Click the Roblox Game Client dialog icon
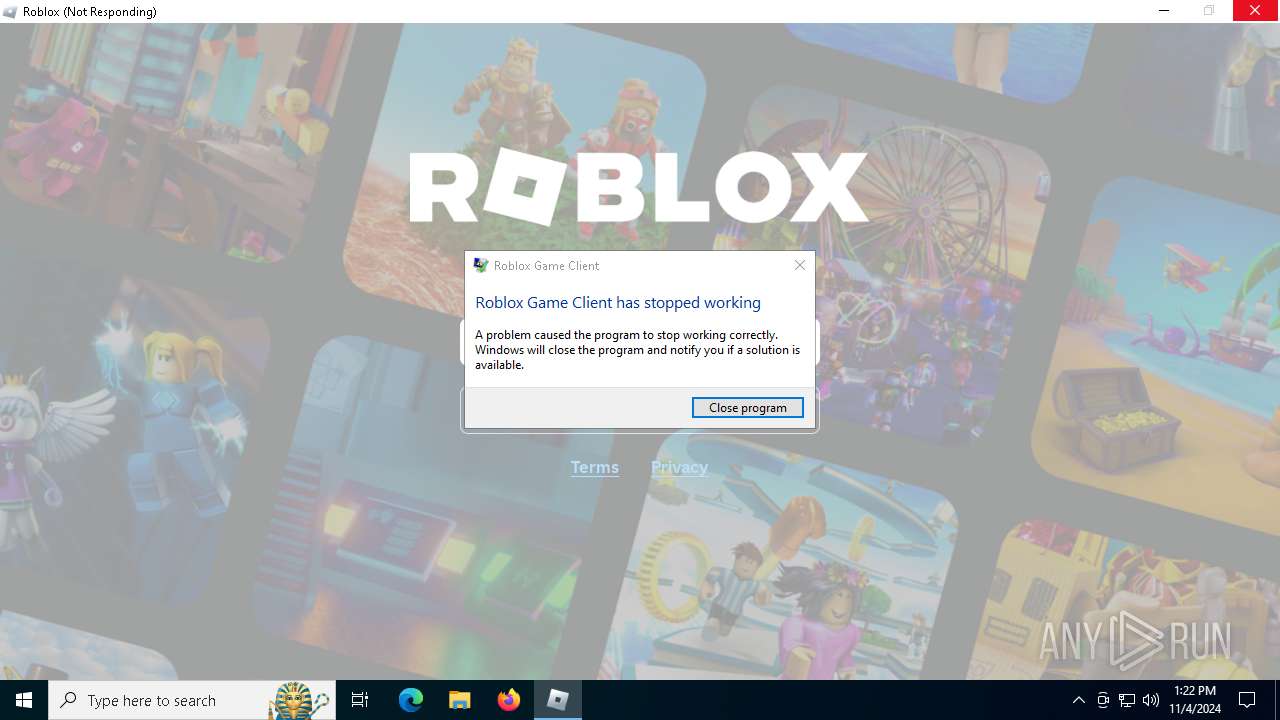1280x720 pixels. point(480,265)
